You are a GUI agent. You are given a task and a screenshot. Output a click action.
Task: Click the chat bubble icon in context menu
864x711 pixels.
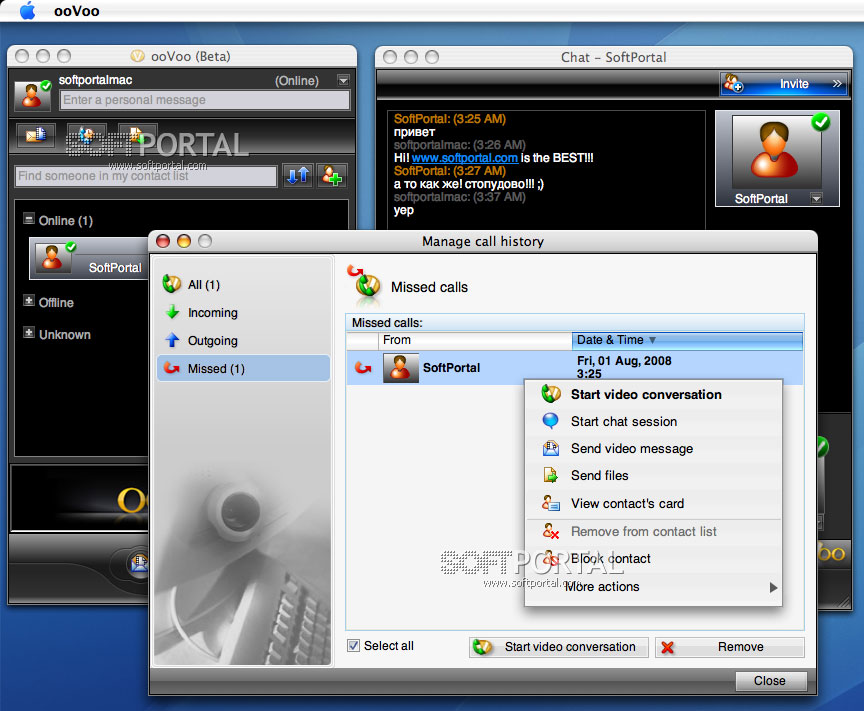(550, 421)
